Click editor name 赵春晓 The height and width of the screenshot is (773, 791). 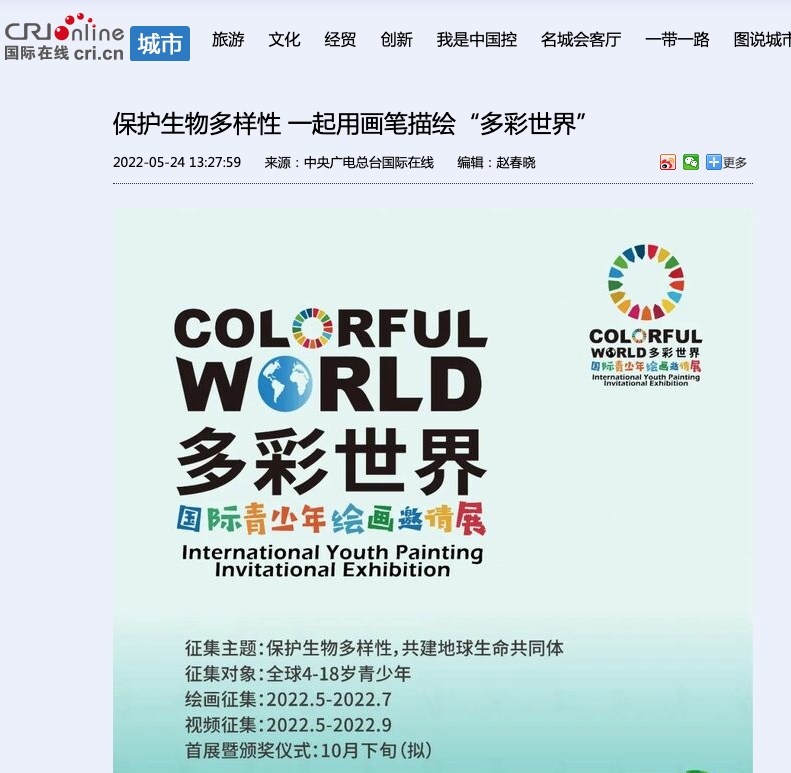click(516, 162)
